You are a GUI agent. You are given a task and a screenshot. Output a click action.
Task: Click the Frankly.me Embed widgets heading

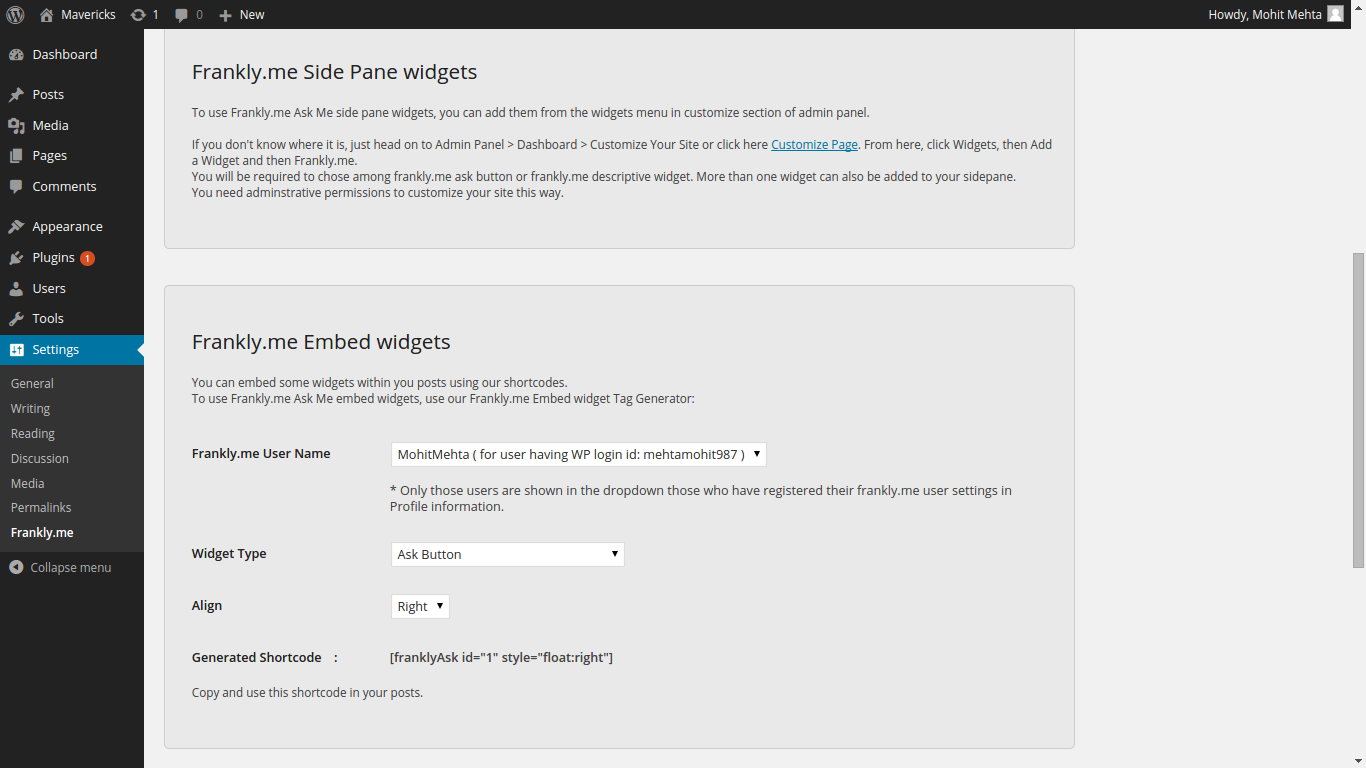(321, 342)
